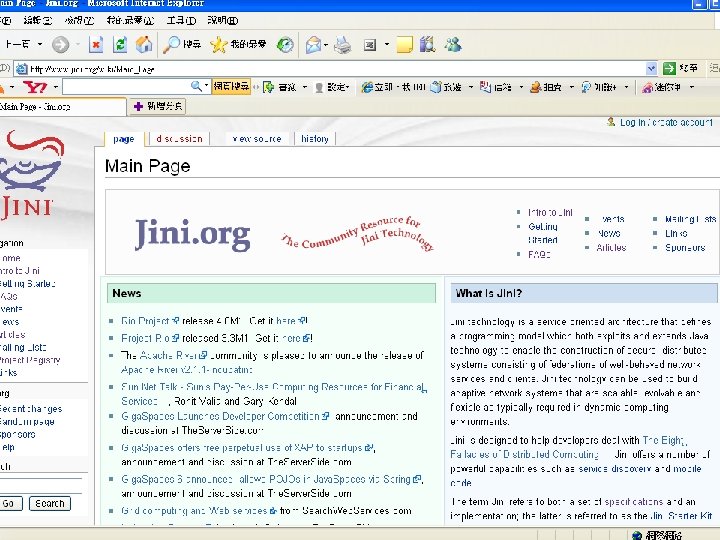Open the FAQs link in banner
The height and width of the screenshot is (540, 720).
coord(539,254)
